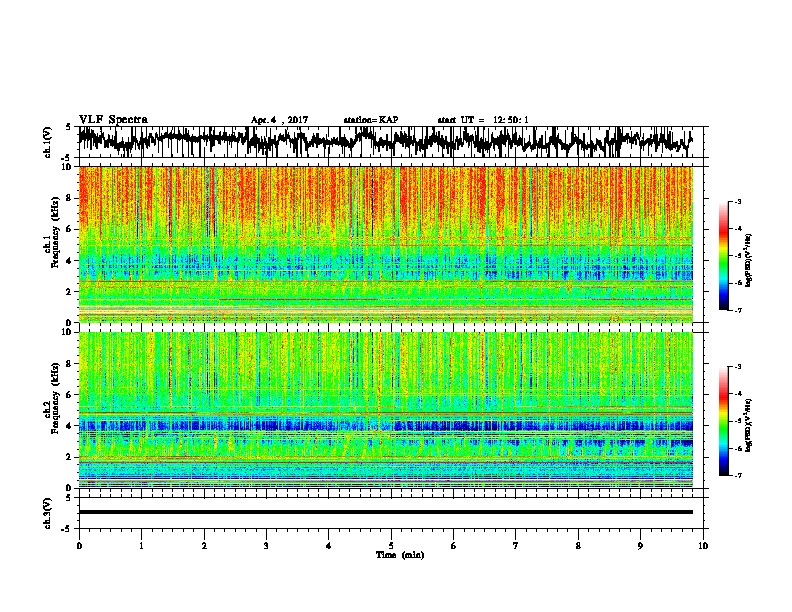Click the ch.1 spectrogram panel
The image size is (792, 612).
[x=385, y=244]
